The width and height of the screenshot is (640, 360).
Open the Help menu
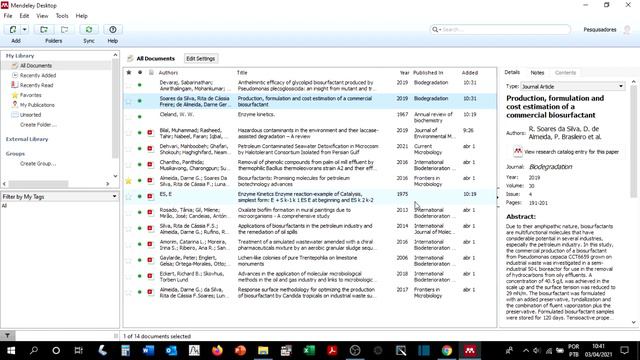coord(82,16)
